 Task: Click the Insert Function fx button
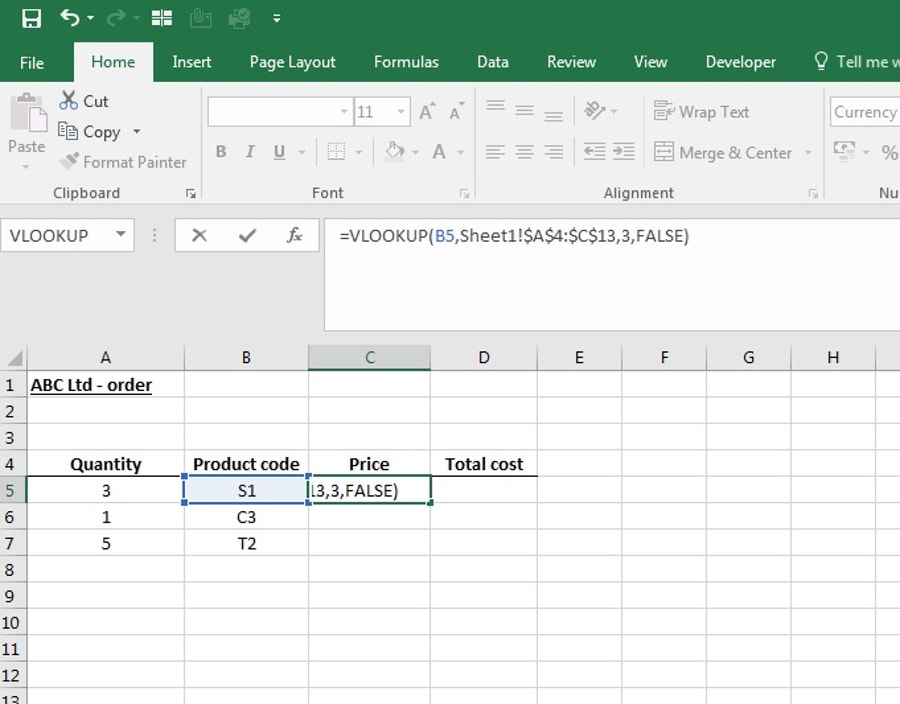(294, 235)
